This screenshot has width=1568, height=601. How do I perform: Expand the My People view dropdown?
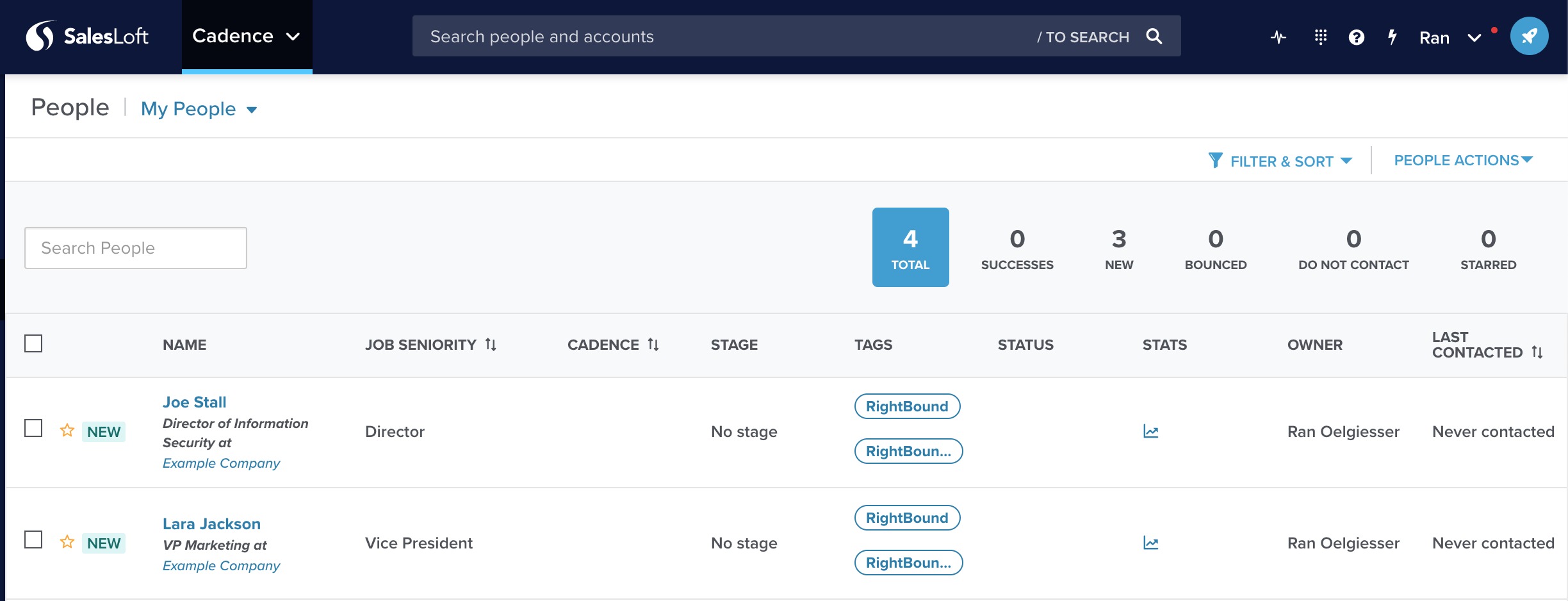click(199, 109)
